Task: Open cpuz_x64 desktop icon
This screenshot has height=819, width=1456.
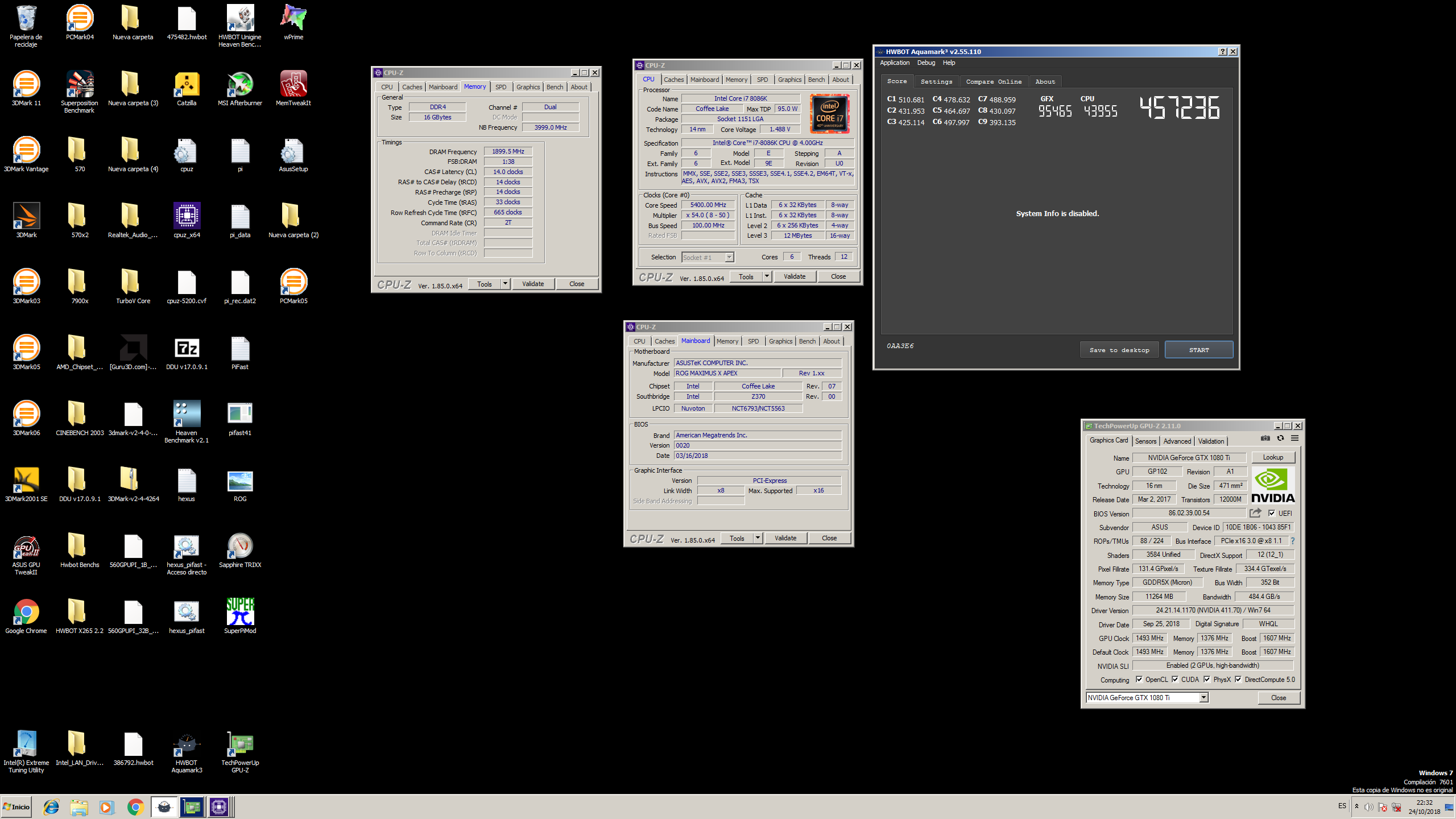Action: 187,221
